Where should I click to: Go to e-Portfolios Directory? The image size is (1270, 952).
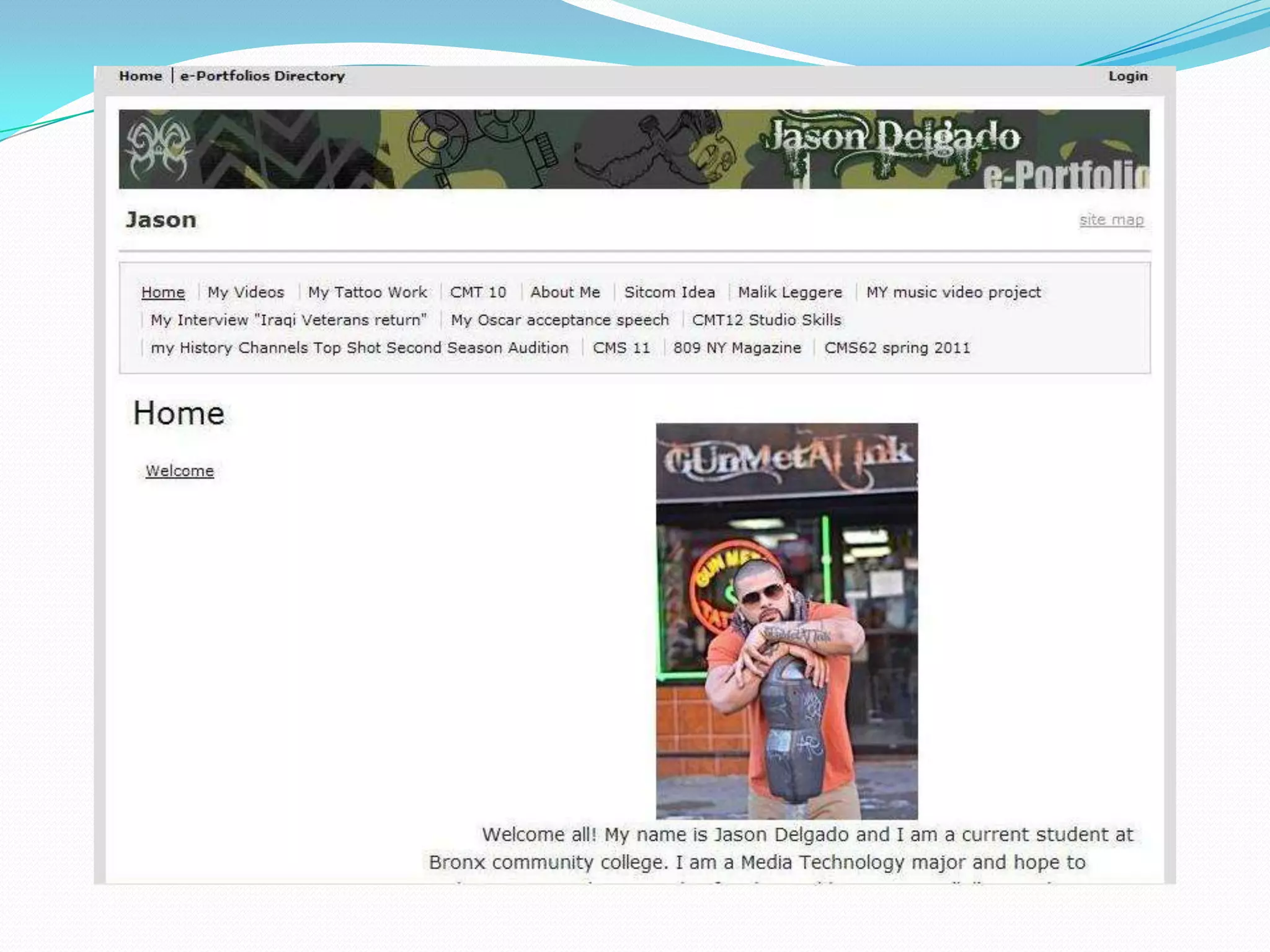(x=262, y=76)
